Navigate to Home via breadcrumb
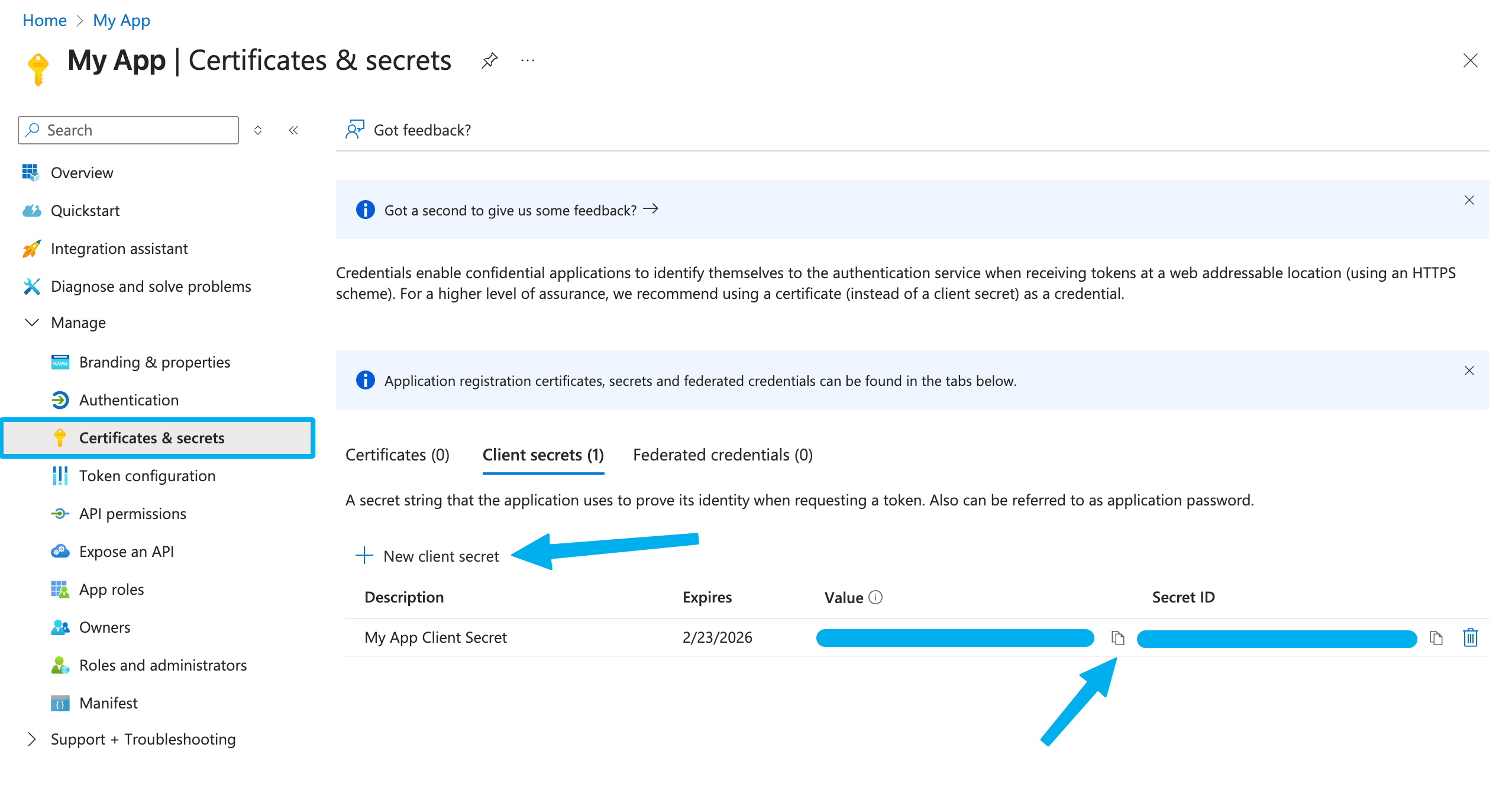 (44, 20)
